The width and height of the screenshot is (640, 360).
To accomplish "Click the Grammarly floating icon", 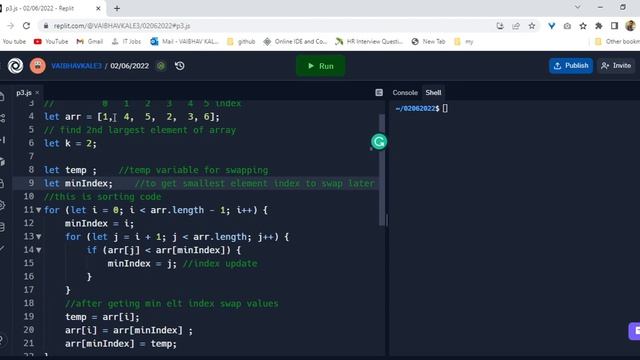I will coord(379,142).
